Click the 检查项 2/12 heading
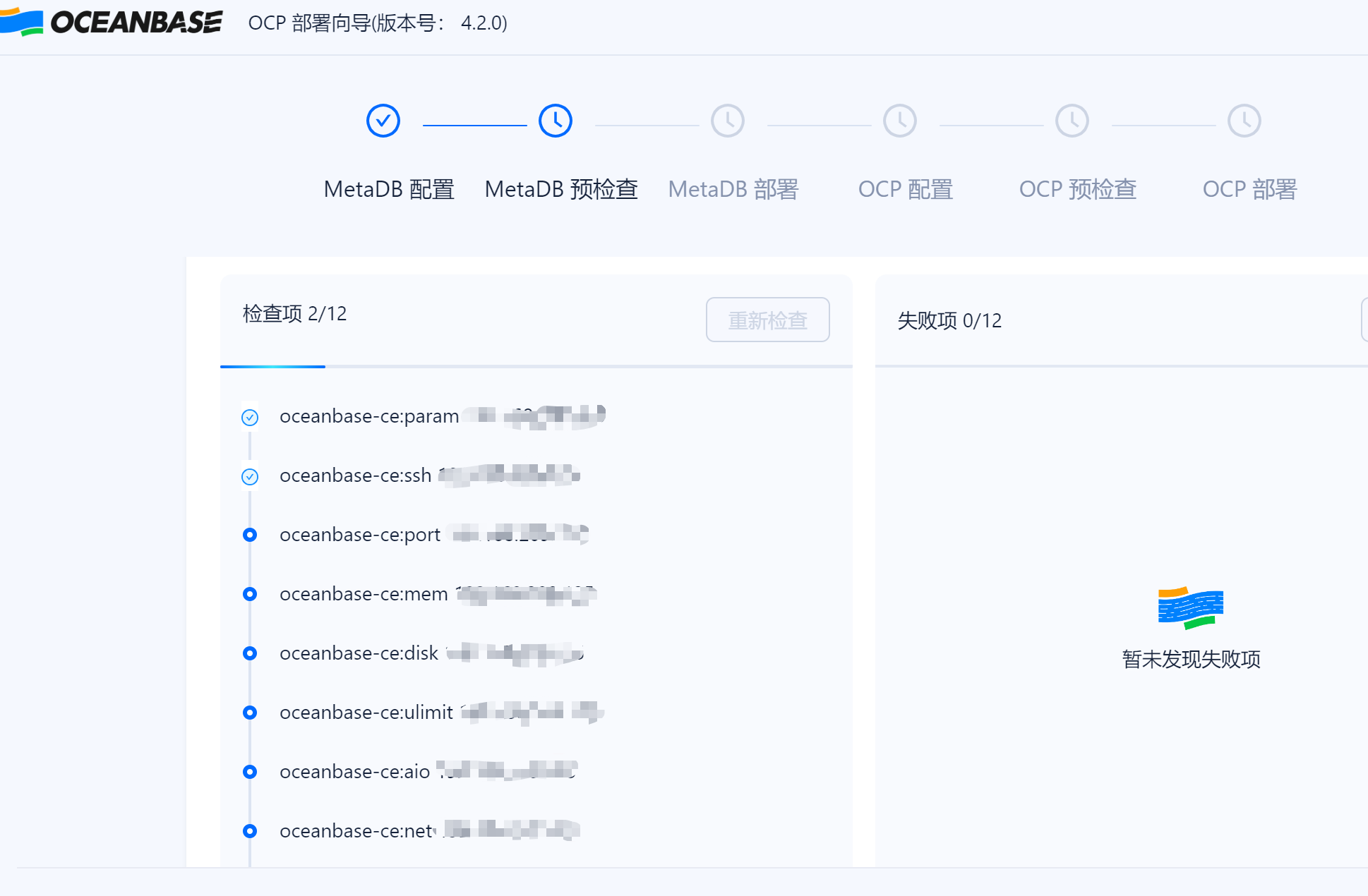This screenshot has width=1368, height=896. pyautogui.click(x=295, y=313)
